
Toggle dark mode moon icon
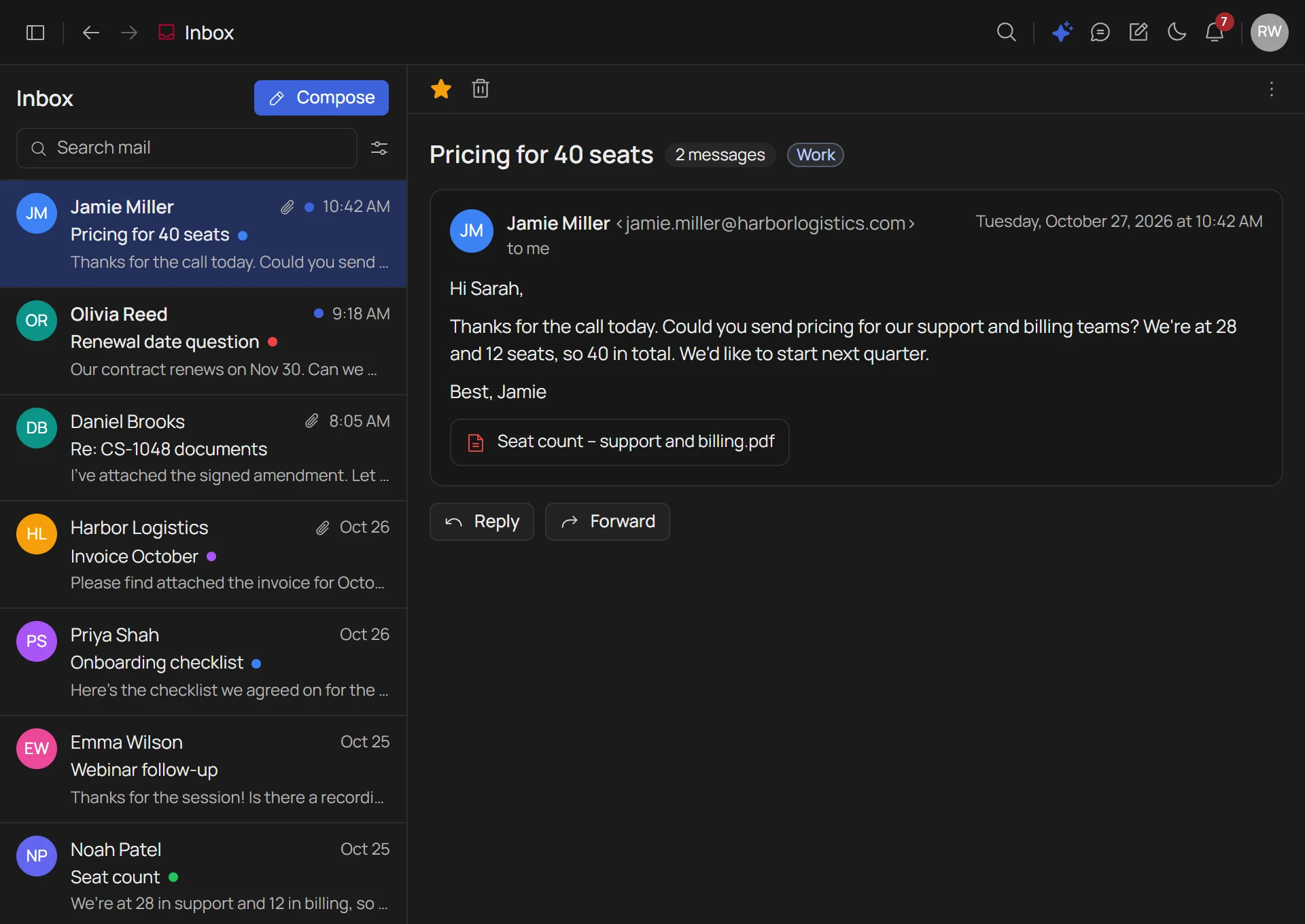[1177, 32]
